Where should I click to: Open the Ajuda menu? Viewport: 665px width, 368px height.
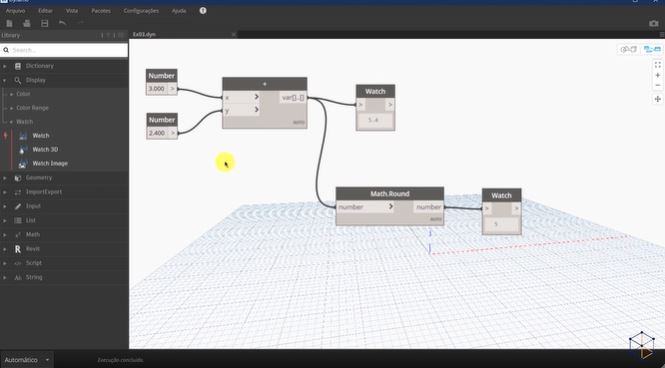pos(179,11)
